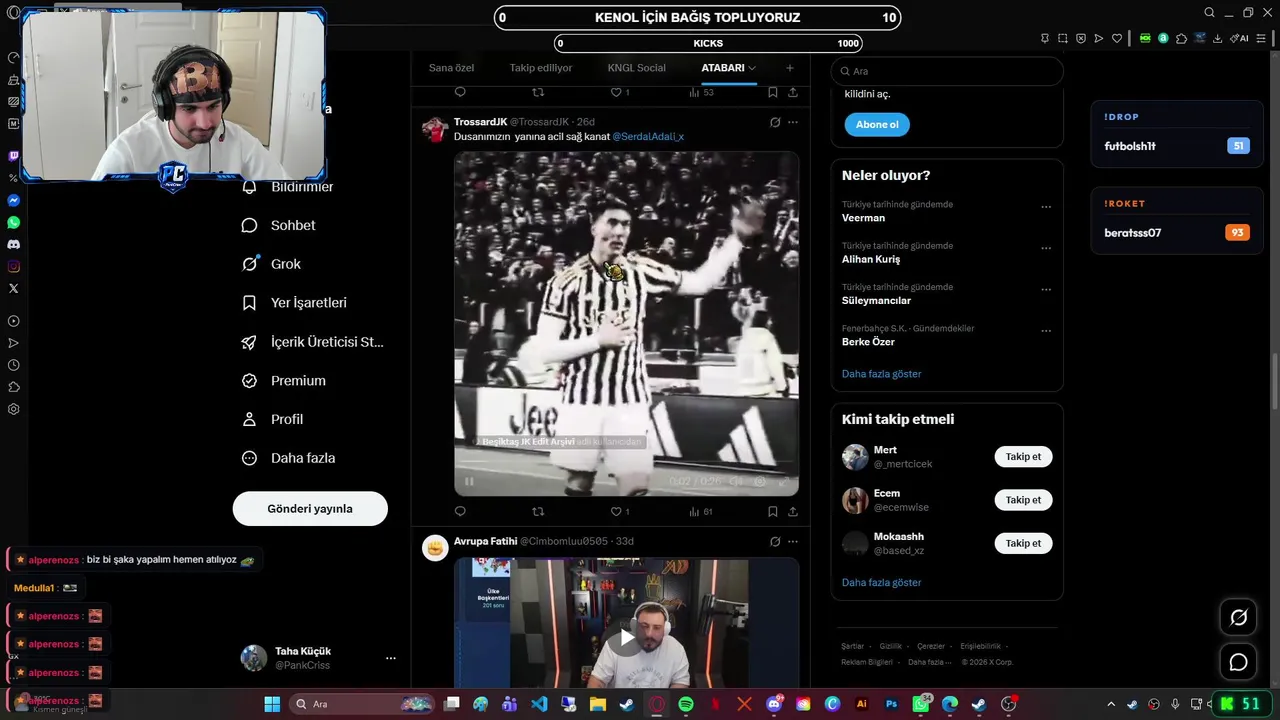Open more options for Avrupa Fatihi post
The height and width of the screenshot is (720, 1280).
pyautogui.click(x=793, y=541)
